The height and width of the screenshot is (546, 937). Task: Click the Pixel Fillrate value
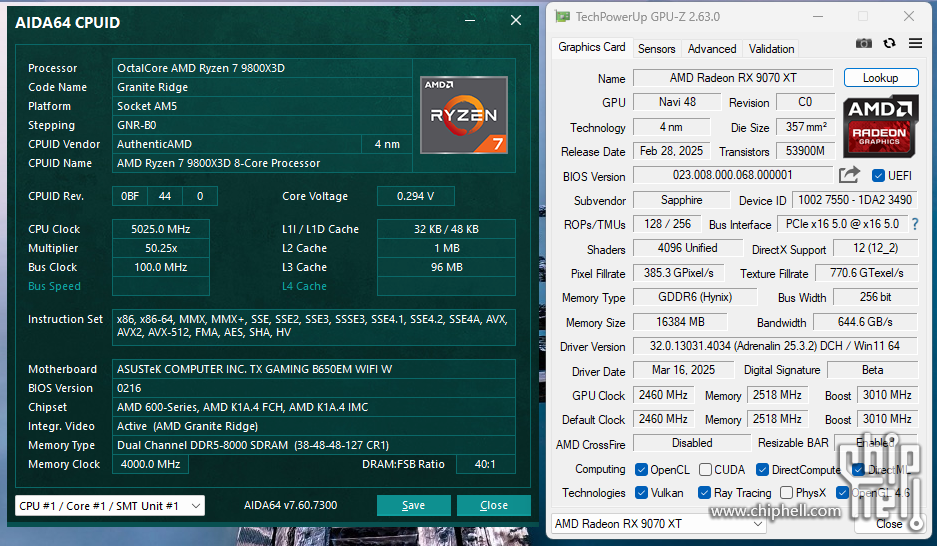(x=678, y=273)
